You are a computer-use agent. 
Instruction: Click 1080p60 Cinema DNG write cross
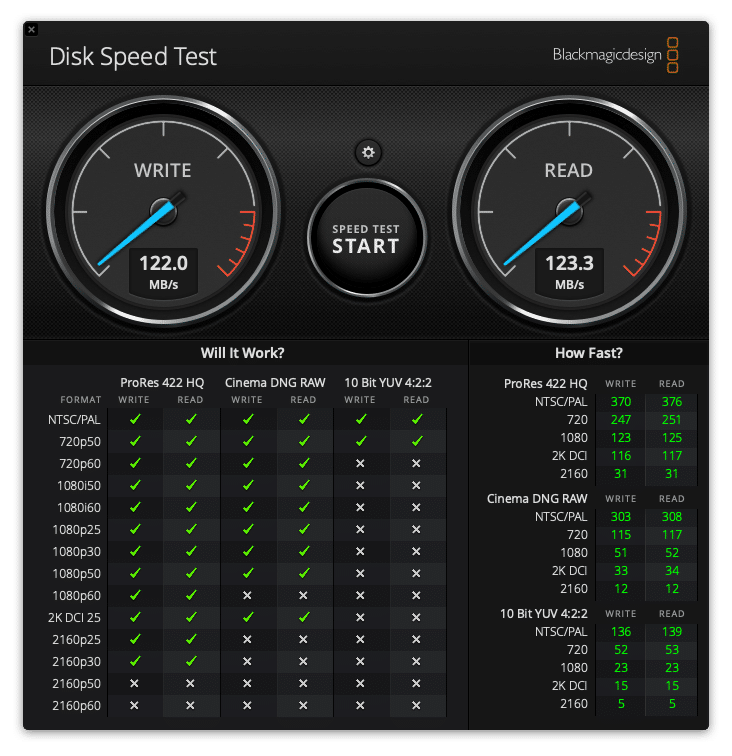(247, 595)
